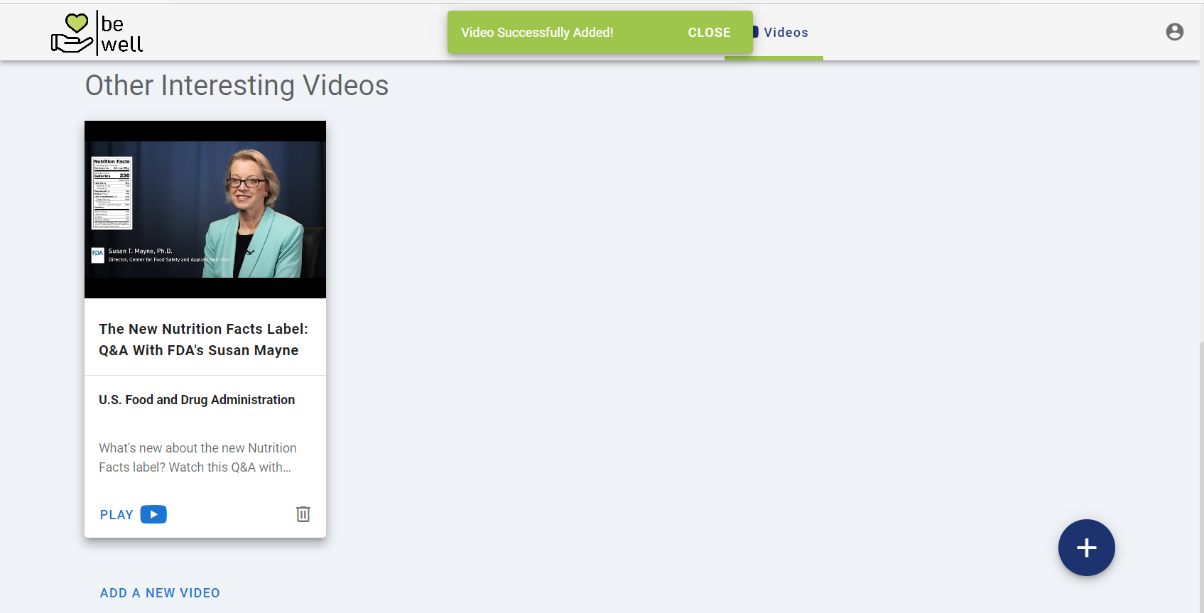Screen dimensions: 1204x613
Task: Click PLAY text on the video card
Action: coord(116,515)
